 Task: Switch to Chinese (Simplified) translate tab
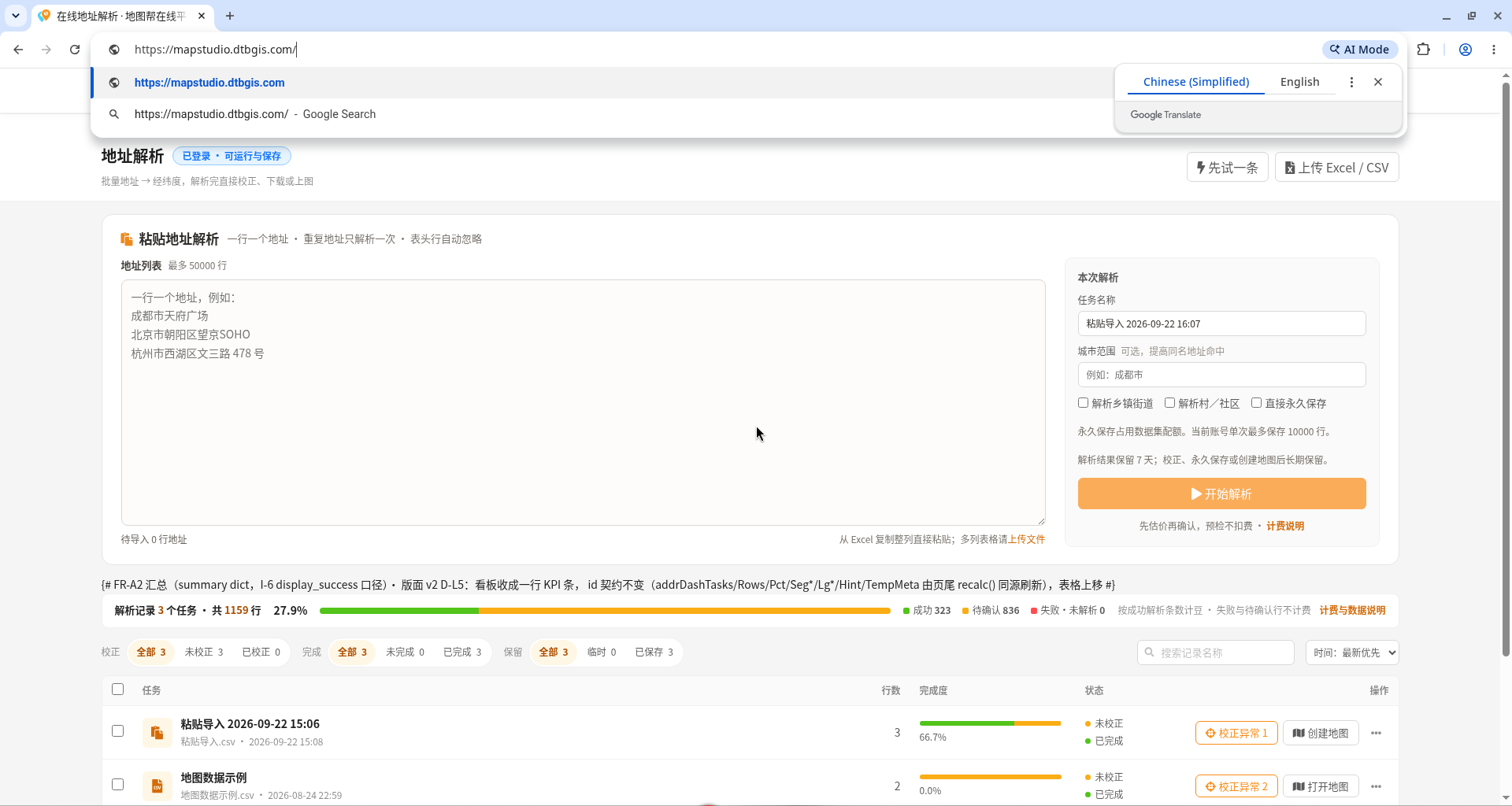click(1196, 82)
